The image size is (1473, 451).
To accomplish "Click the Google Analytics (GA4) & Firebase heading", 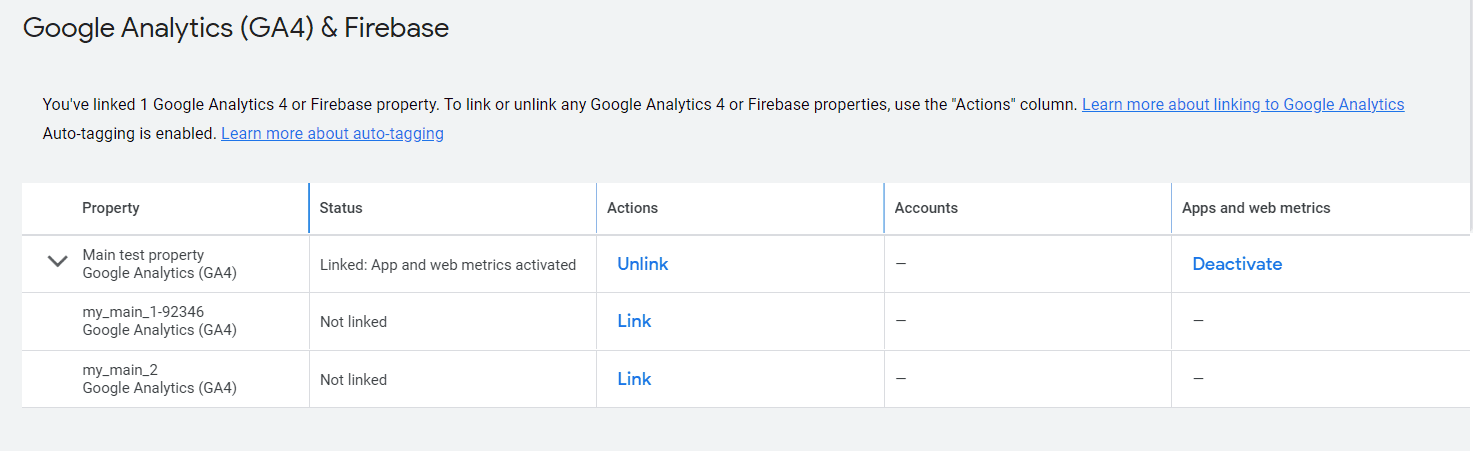I will click(236, 28).
